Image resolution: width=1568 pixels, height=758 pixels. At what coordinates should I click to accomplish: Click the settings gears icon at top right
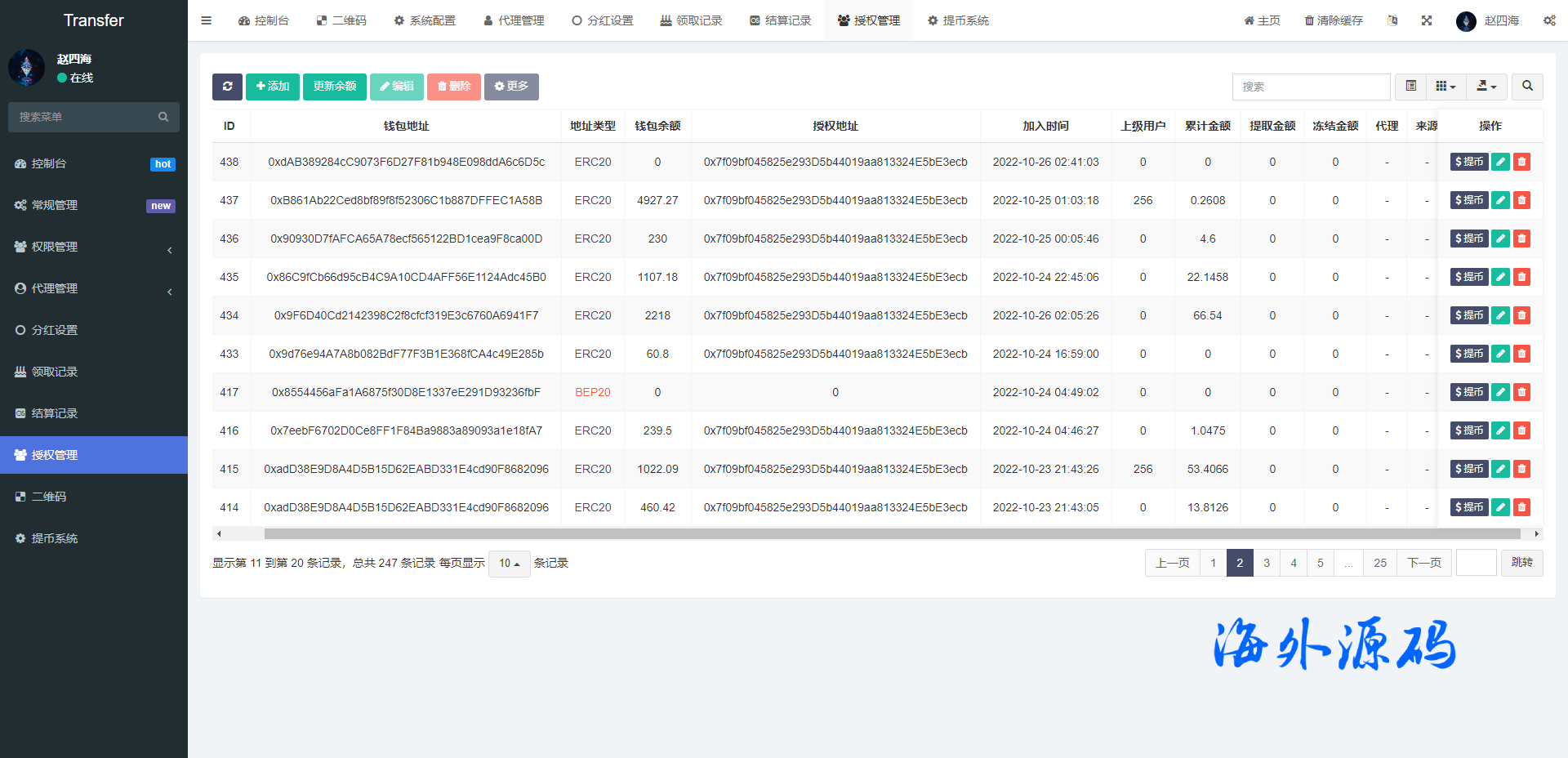tap(1548, 20)
